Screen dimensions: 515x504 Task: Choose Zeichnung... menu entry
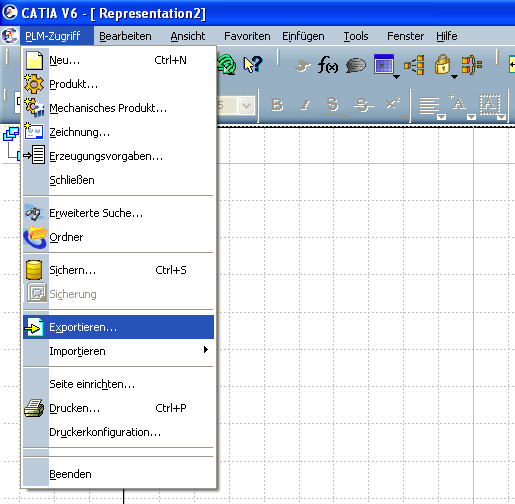(x=118, y=132)
